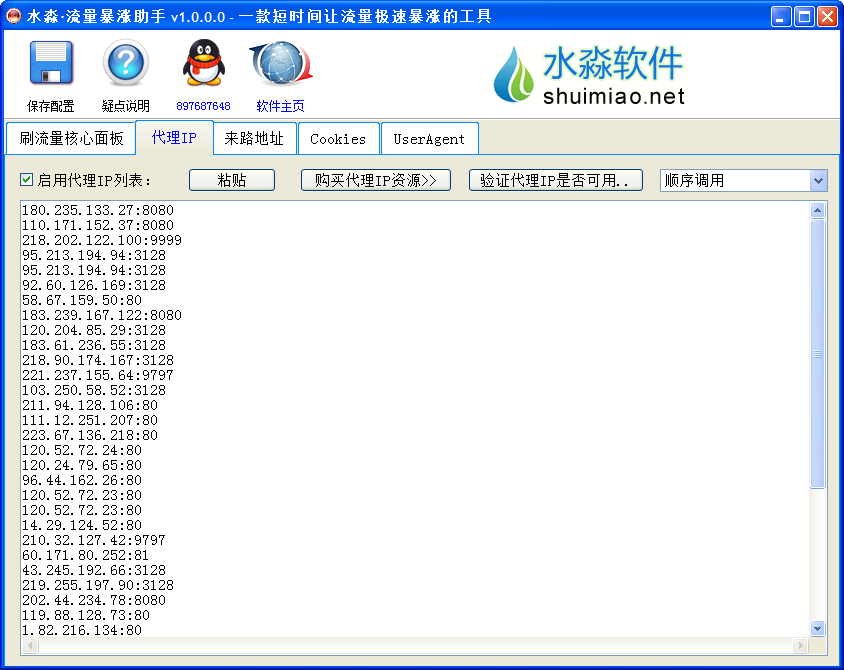Click the line 202.44.234.78:8080
Viewport: 844px width, 670px height.
point(94,601)
